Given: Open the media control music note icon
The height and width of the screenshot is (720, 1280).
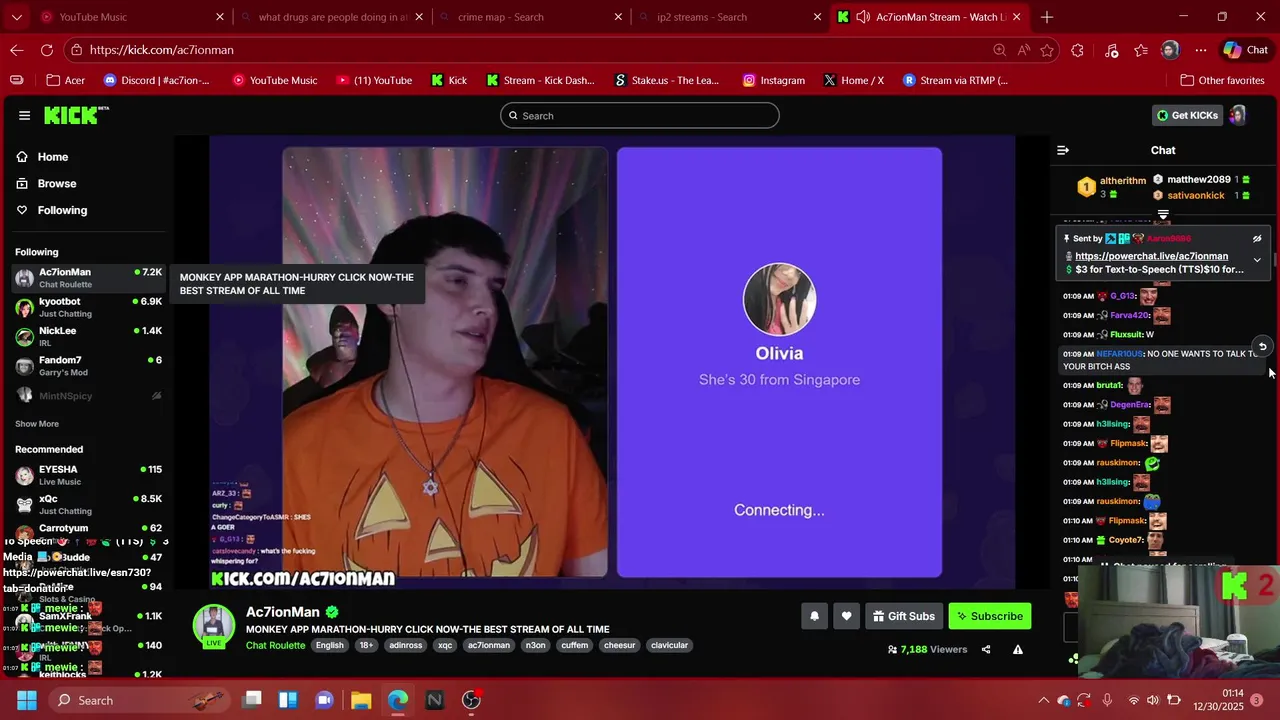Looking at the screenshot, I should 1111,50.
